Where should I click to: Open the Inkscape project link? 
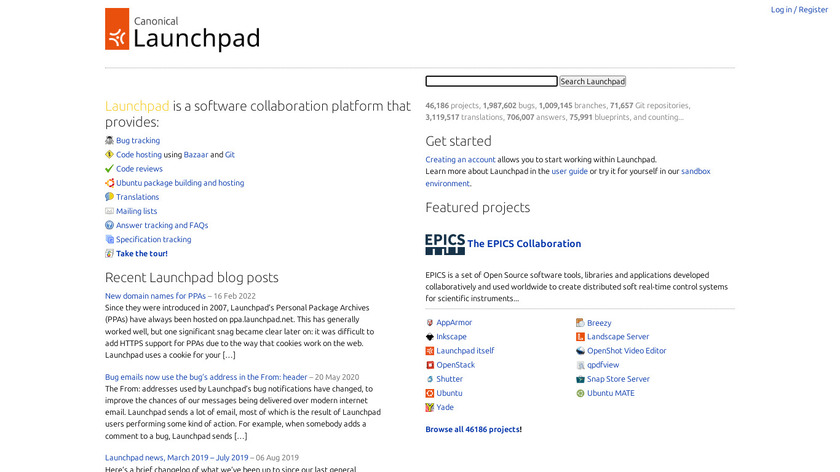tap(451, 336)
